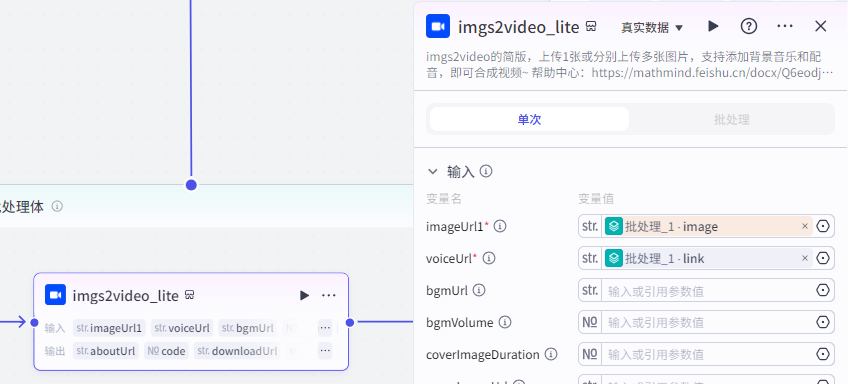This screenshot has height=384, width=848.
Task: Remove 批处理_1 · image reference from imageUrl1
Action: [x=805, y=227]
